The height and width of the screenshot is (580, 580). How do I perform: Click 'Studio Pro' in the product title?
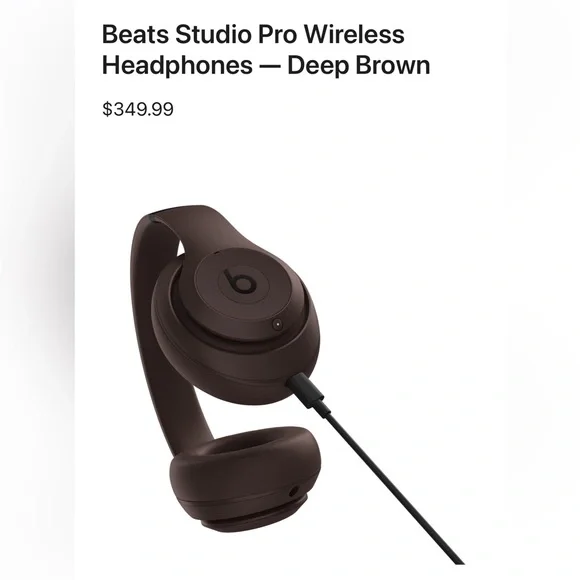click(x=236, y=34)
